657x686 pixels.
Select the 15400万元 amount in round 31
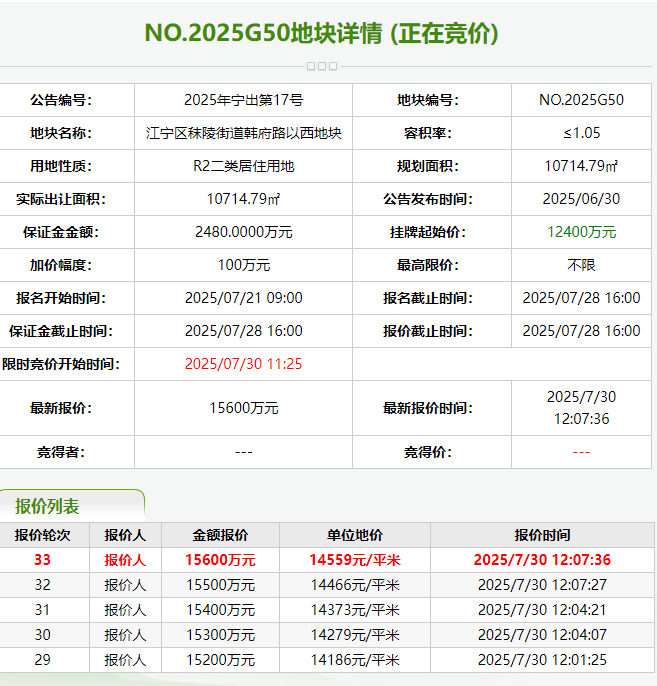click(220, 610)
